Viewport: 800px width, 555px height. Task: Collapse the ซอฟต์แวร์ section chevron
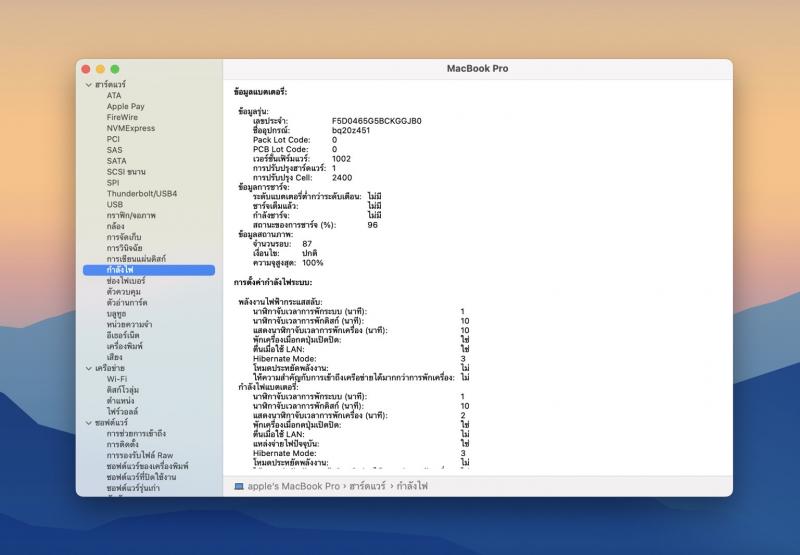[x=89, y=423]
